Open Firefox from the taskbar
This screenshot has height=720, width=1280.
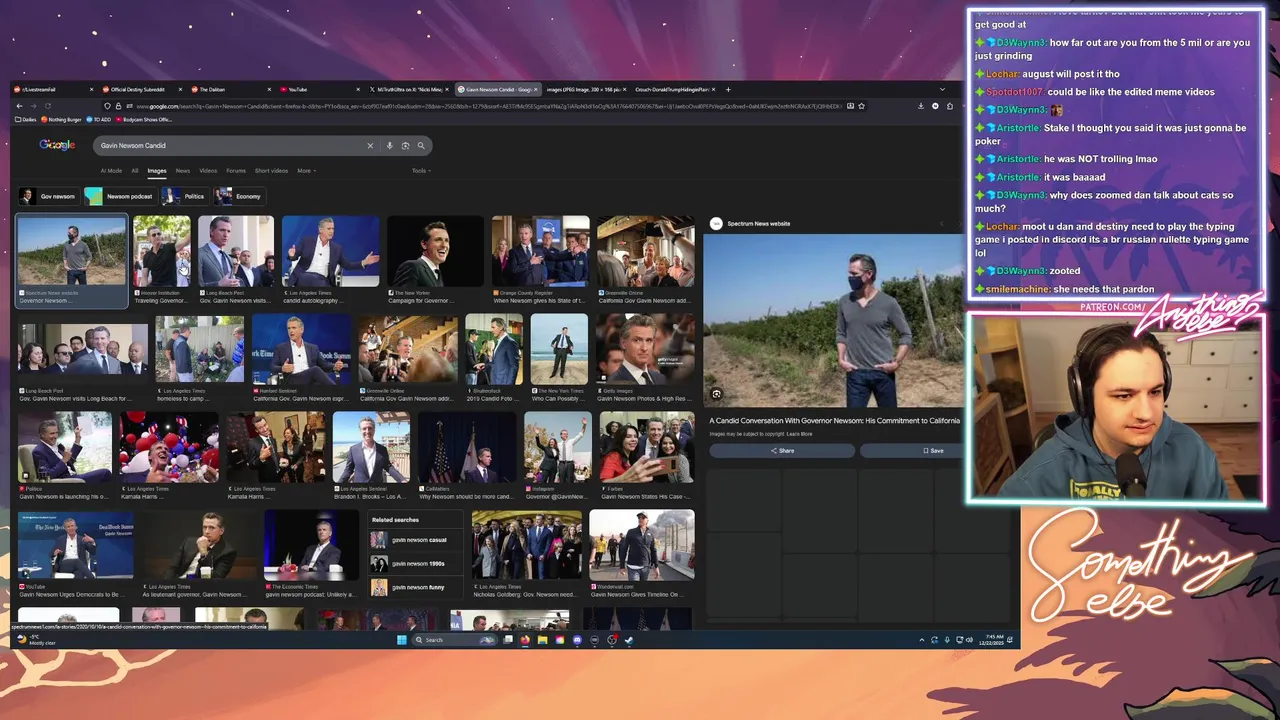tap(525, 640)
